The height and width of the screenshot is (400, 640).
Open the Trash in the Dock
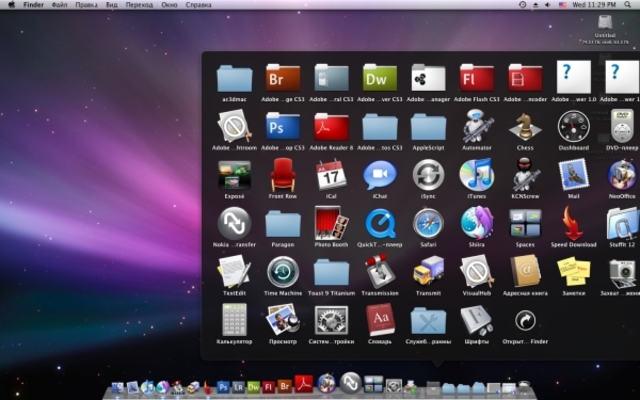[524, 387]
